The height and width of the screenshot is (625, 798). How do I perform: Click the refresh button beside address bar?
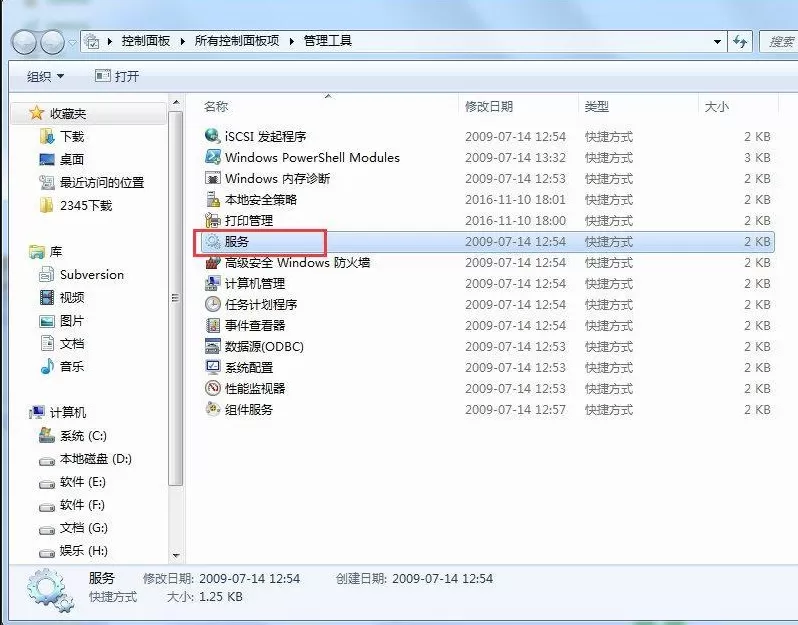(740, 41)
